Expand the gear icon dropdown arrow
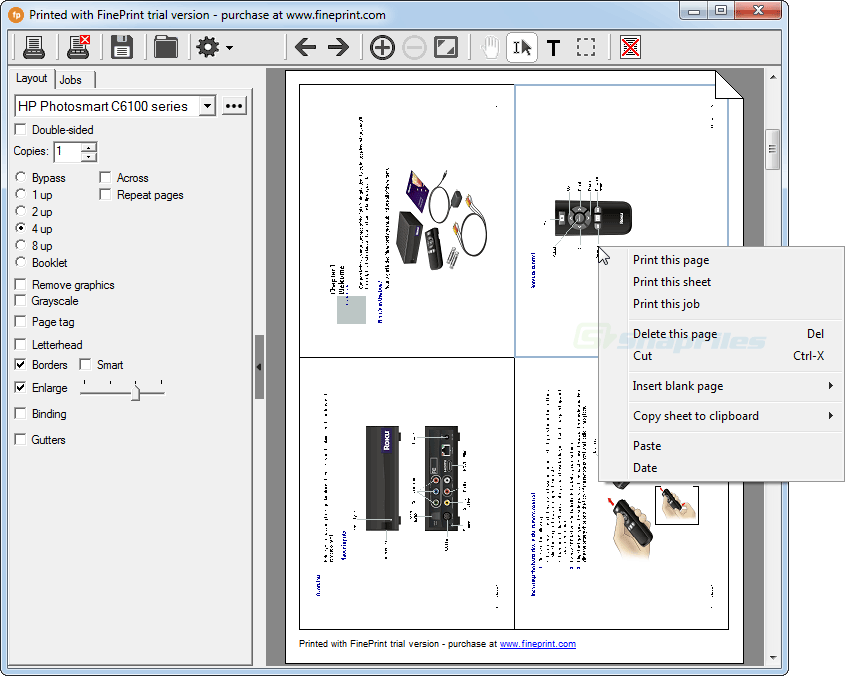845x676 pixels. (x=230, y=48)
